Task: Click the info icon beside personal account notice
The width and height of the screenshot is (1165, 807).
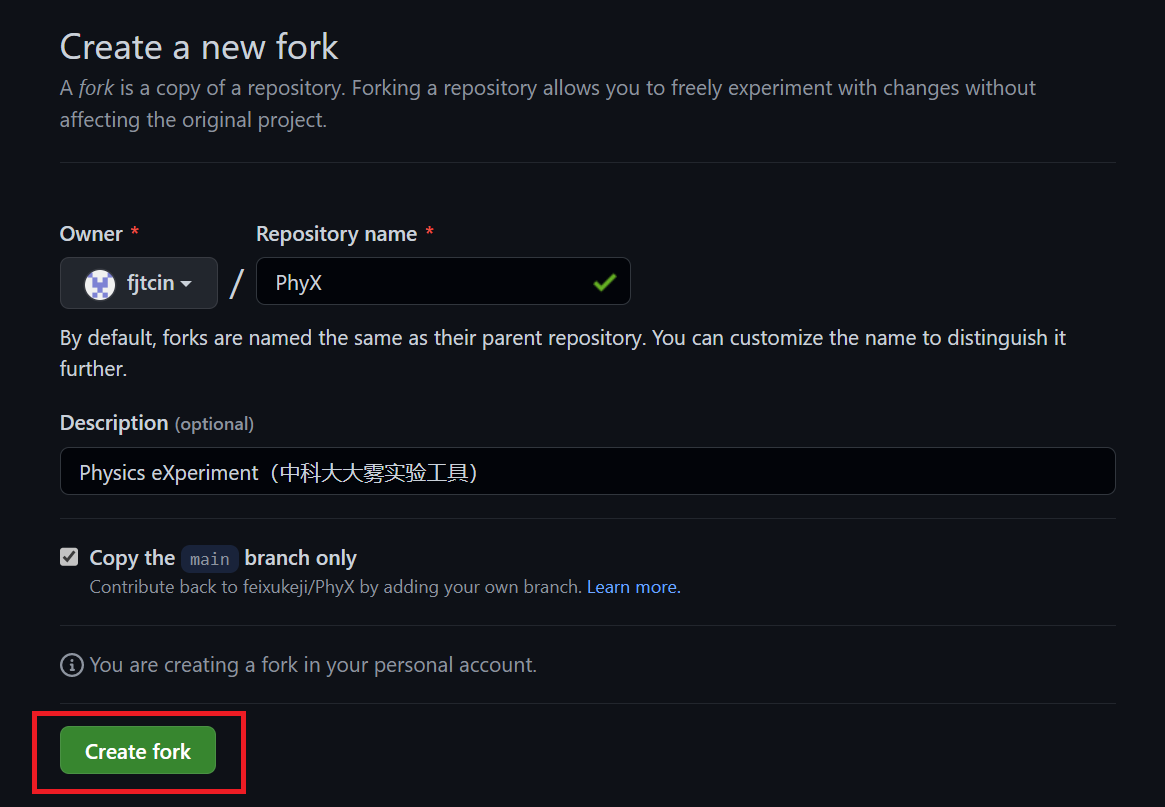Action: click(71, 664)
